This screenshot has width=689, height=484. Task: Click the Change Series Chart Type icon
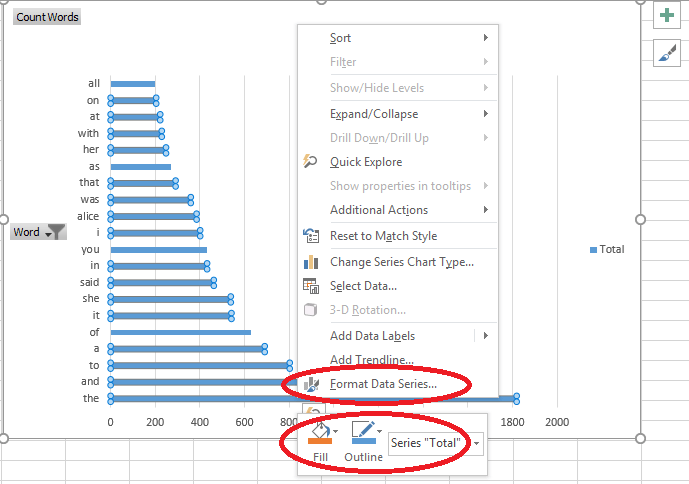[x=310, y=262]
